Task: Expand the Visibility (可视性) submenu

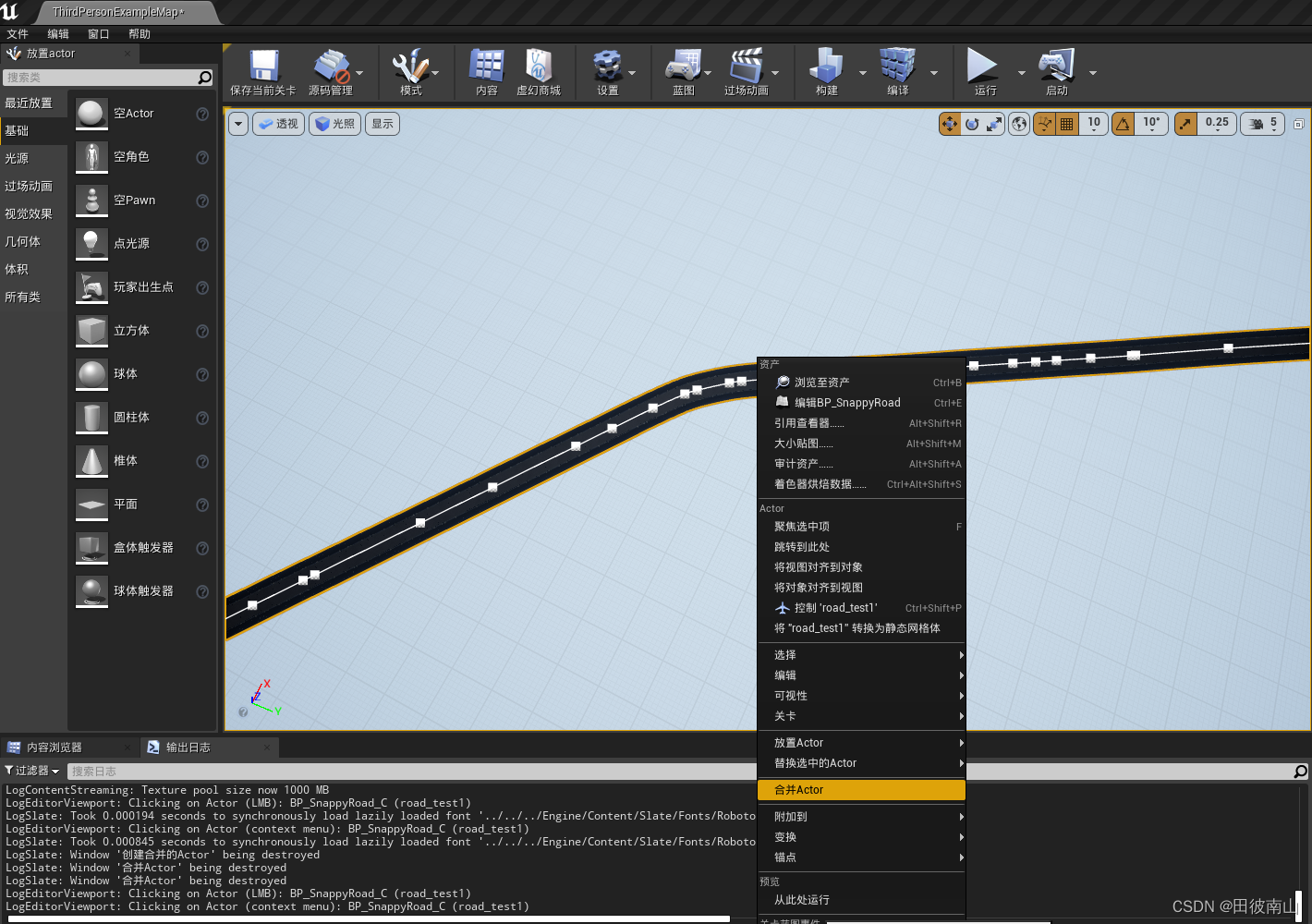Action: 861,696
